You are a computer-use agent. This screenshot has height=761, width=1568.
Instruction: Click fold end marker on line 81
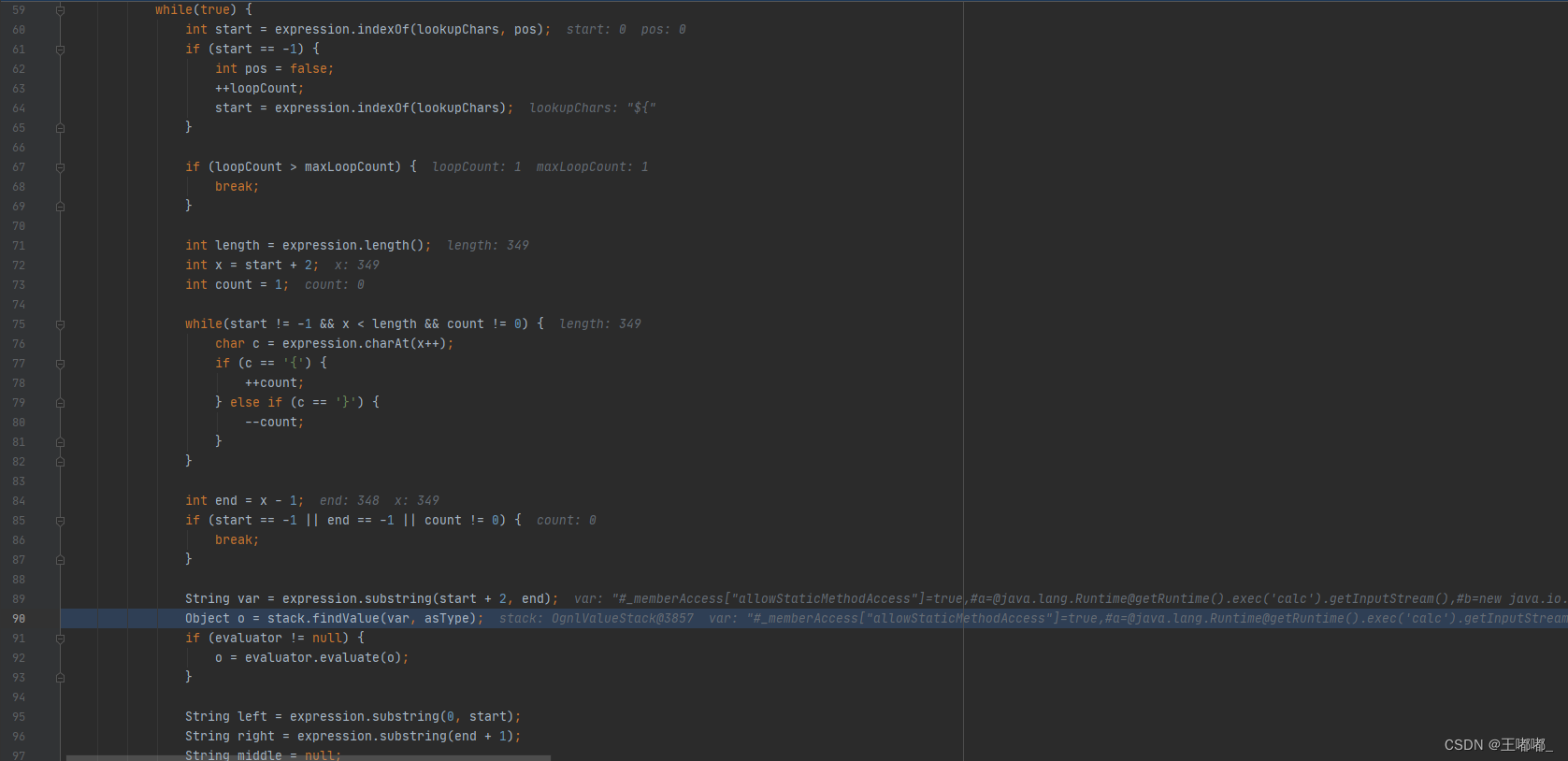coord(60,442)
